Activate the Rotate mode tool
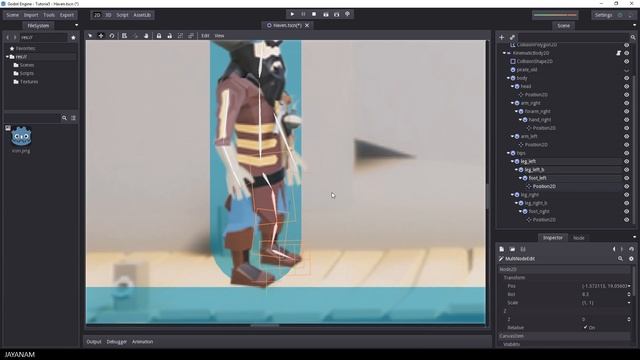The image size is (640, 360). [111, 36]
